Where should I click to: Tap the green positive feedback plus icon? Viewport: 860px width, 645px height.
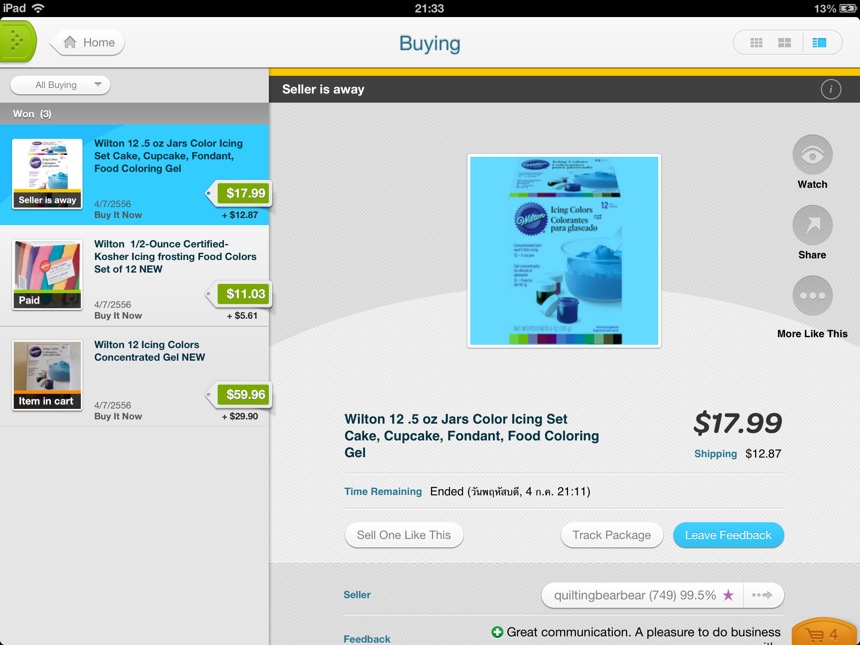[497, 632]
